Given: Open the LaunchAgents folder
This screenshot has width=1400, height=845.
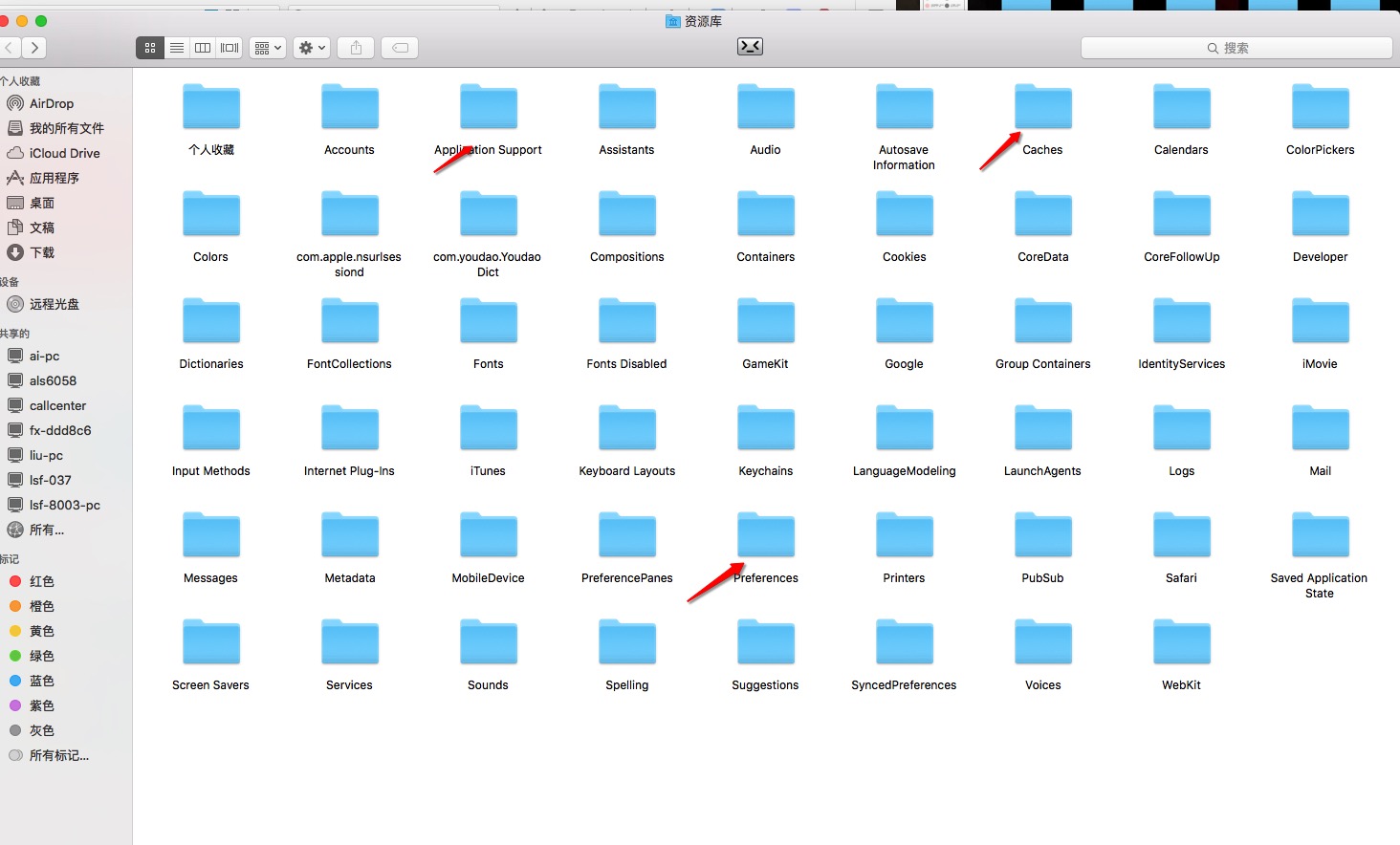Looking at the screenshot, I should pos(1042,428).
